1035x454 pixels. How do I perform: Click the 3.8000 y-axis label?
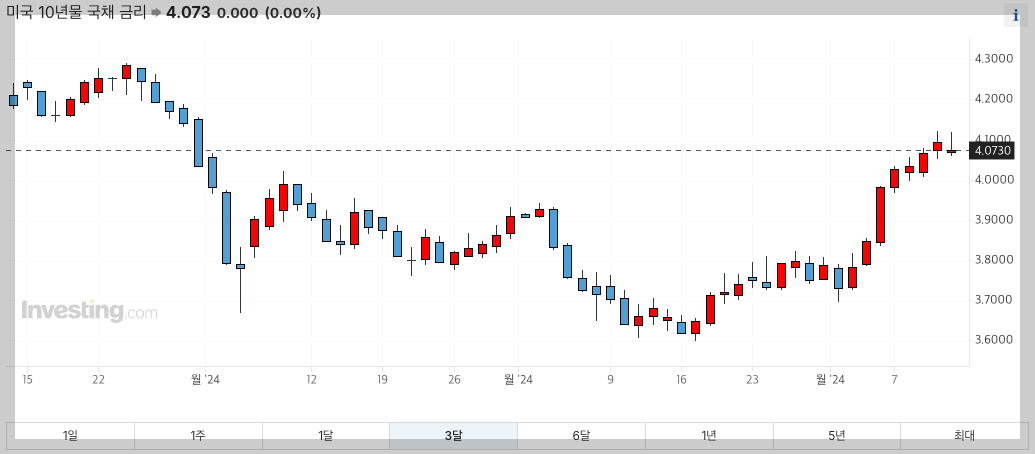(993, 260)
